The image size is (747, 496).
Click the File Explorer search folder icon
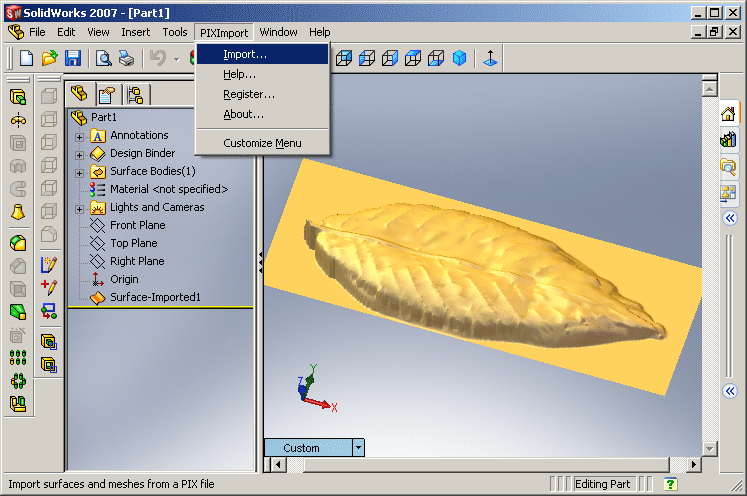(x=728, y=166)
